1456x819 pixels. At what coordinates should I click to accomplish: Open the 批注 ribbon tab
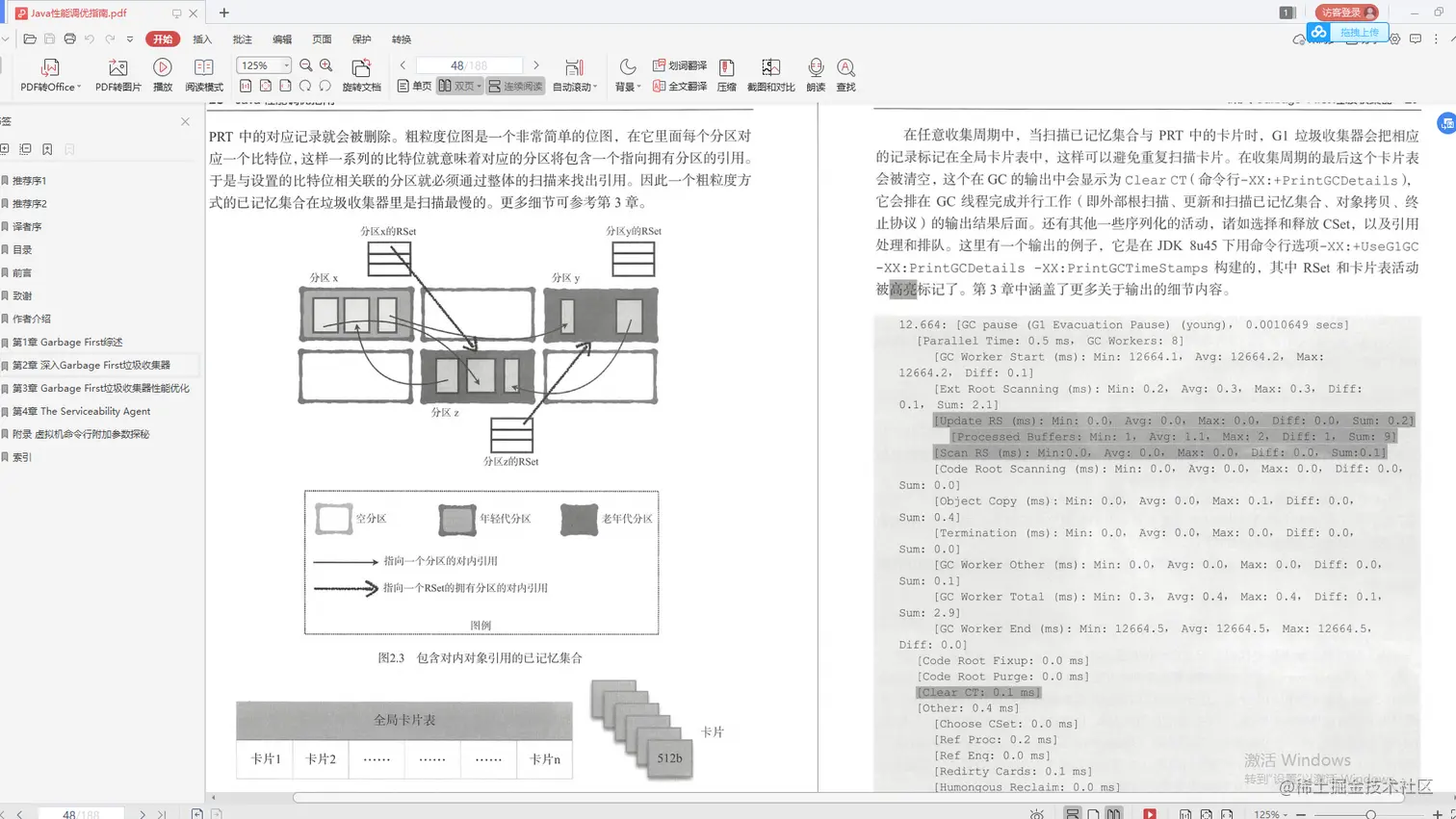coord(242,39)
